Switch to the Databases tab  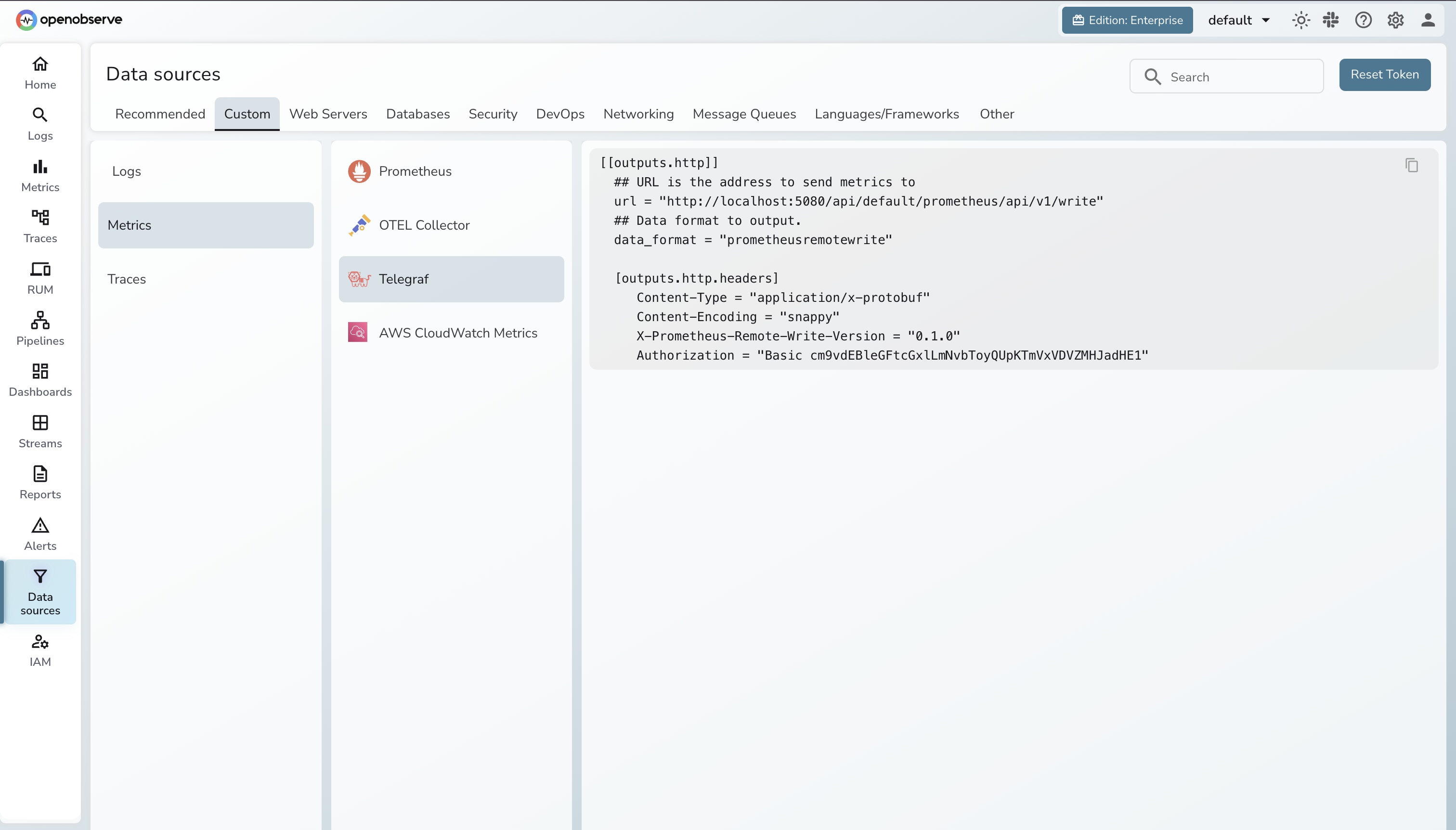(x=418, y=114)
